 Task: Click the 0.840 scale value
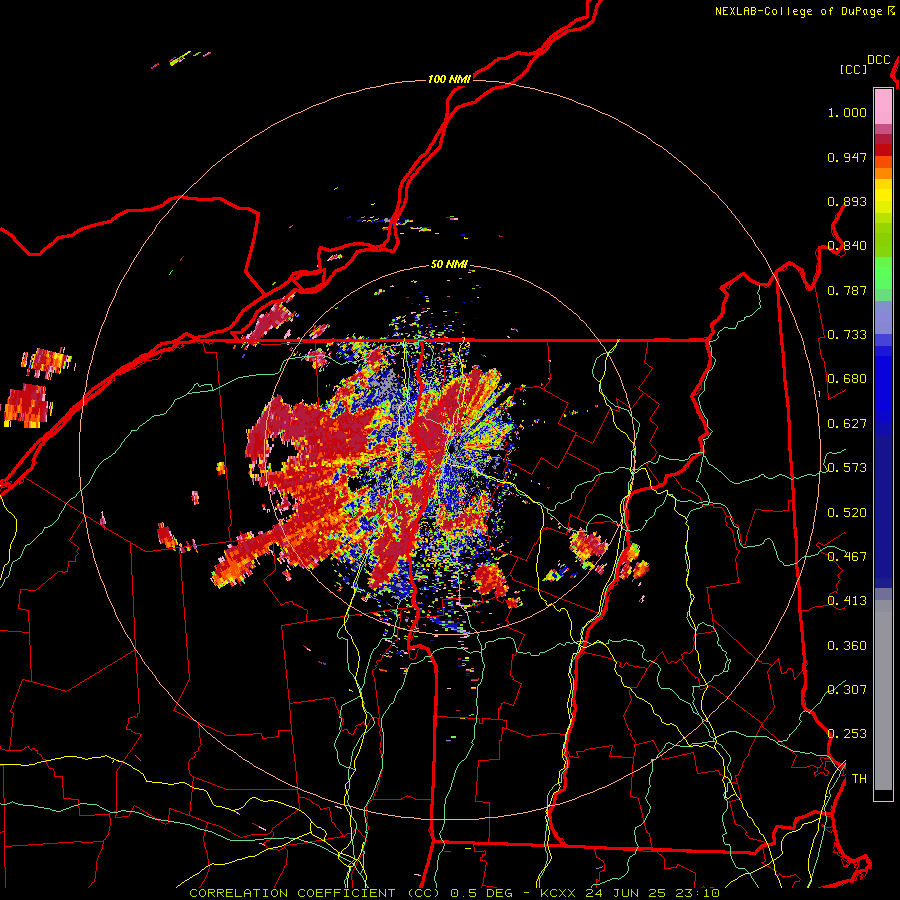click(x=847, y=246)
